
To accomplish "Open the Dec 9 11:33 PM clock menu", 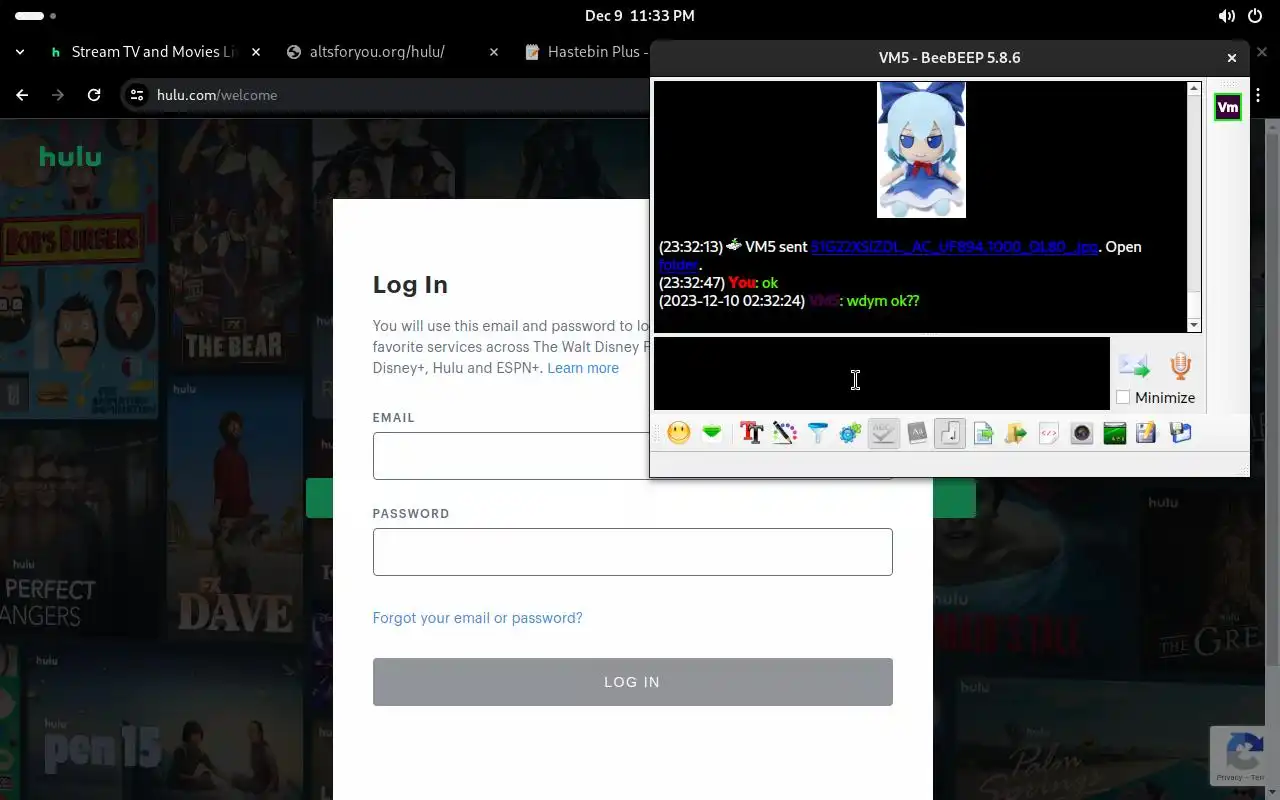I will click(x=640, y=16).
